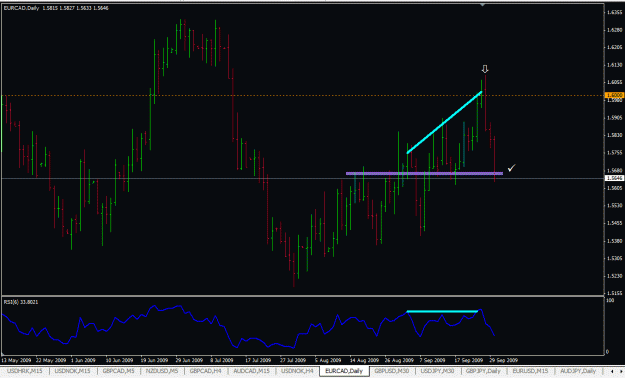Click the current price label 1.5646
The height and width of the screenshot is (378, 625).
614,178
